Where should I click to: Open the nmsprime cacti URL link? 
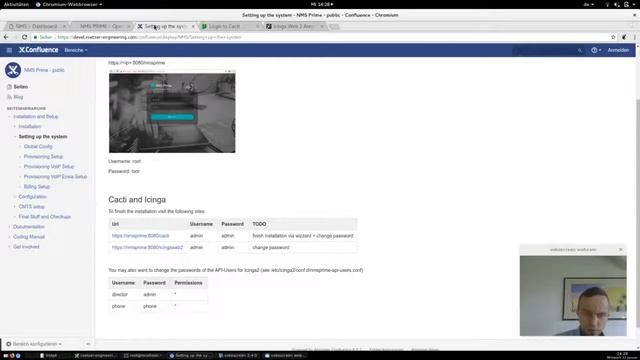[140, 236]
